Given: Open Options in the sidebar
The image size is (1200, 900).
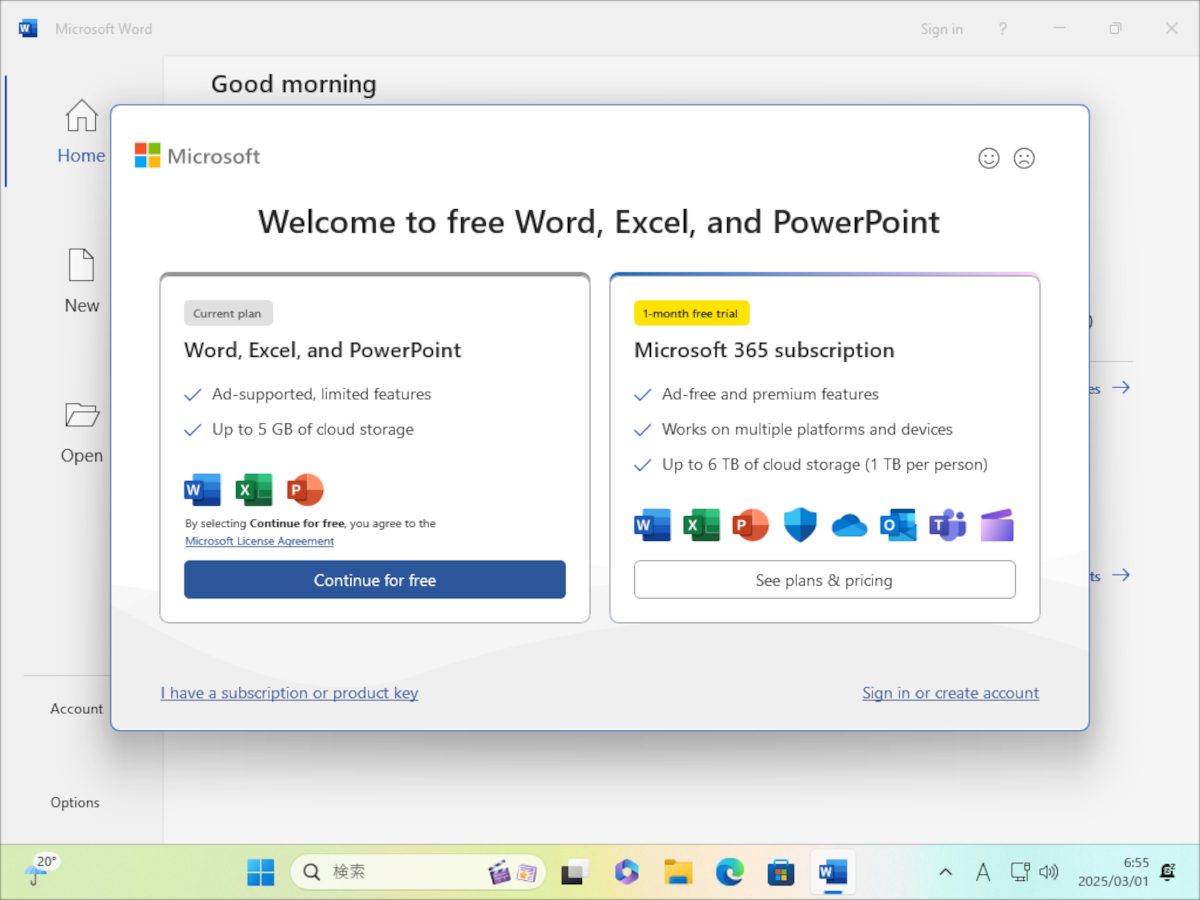Looking at the screenshot, I should coord(75,802).
